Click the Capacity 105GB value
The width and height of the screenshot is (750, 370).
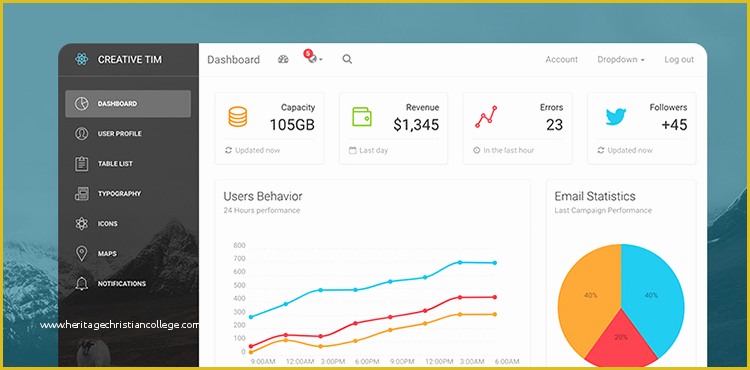click(292, 125)
